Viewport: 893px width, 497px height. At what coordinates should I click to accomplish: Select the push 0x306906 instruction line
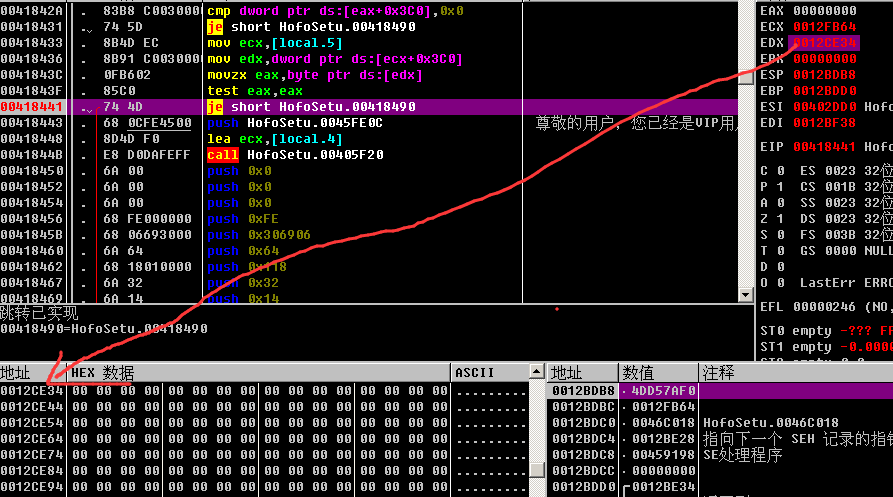258,235
